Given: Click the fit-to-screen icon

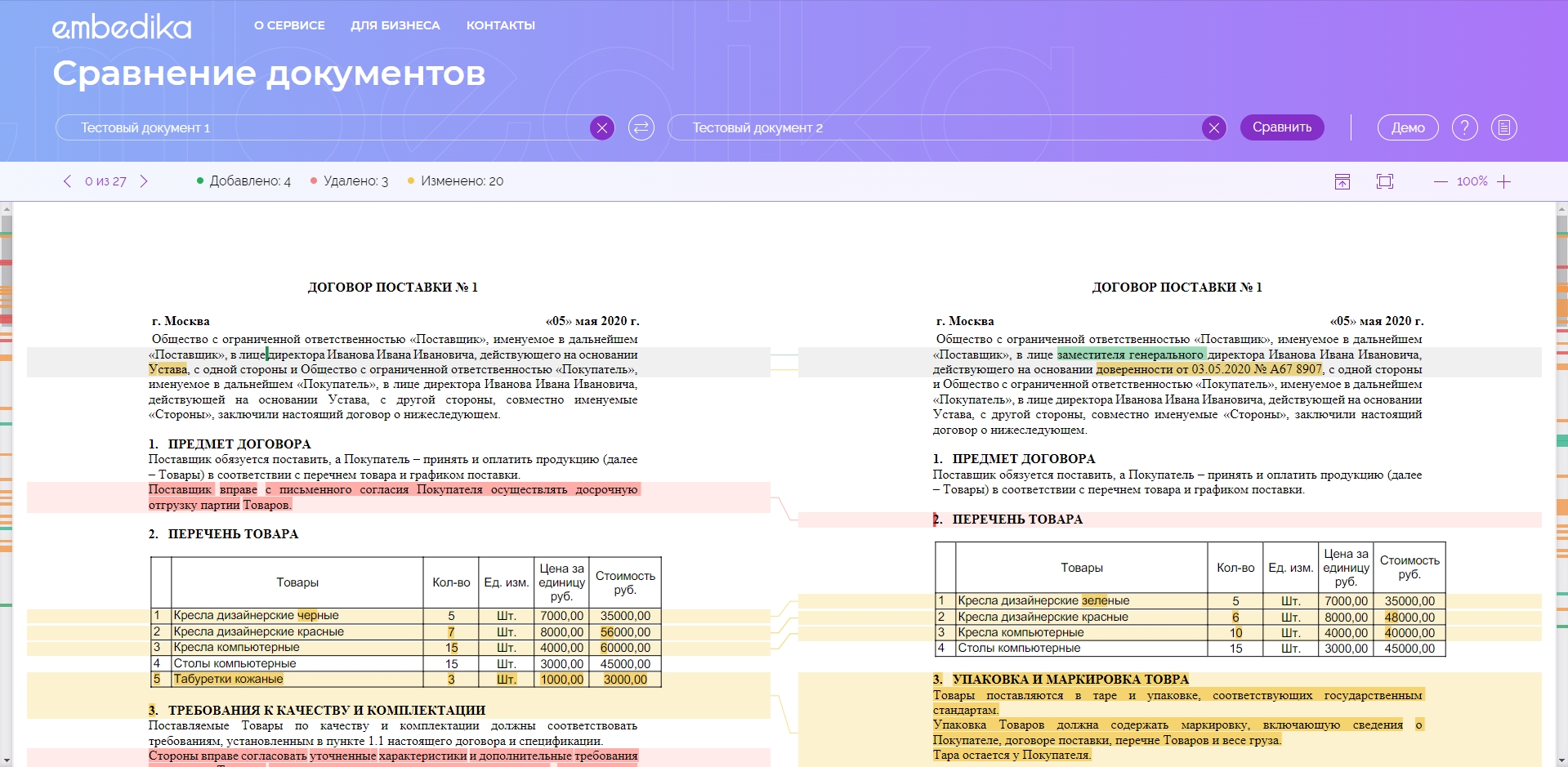Looking at the screenshot, I should [x=1385, y=181].
